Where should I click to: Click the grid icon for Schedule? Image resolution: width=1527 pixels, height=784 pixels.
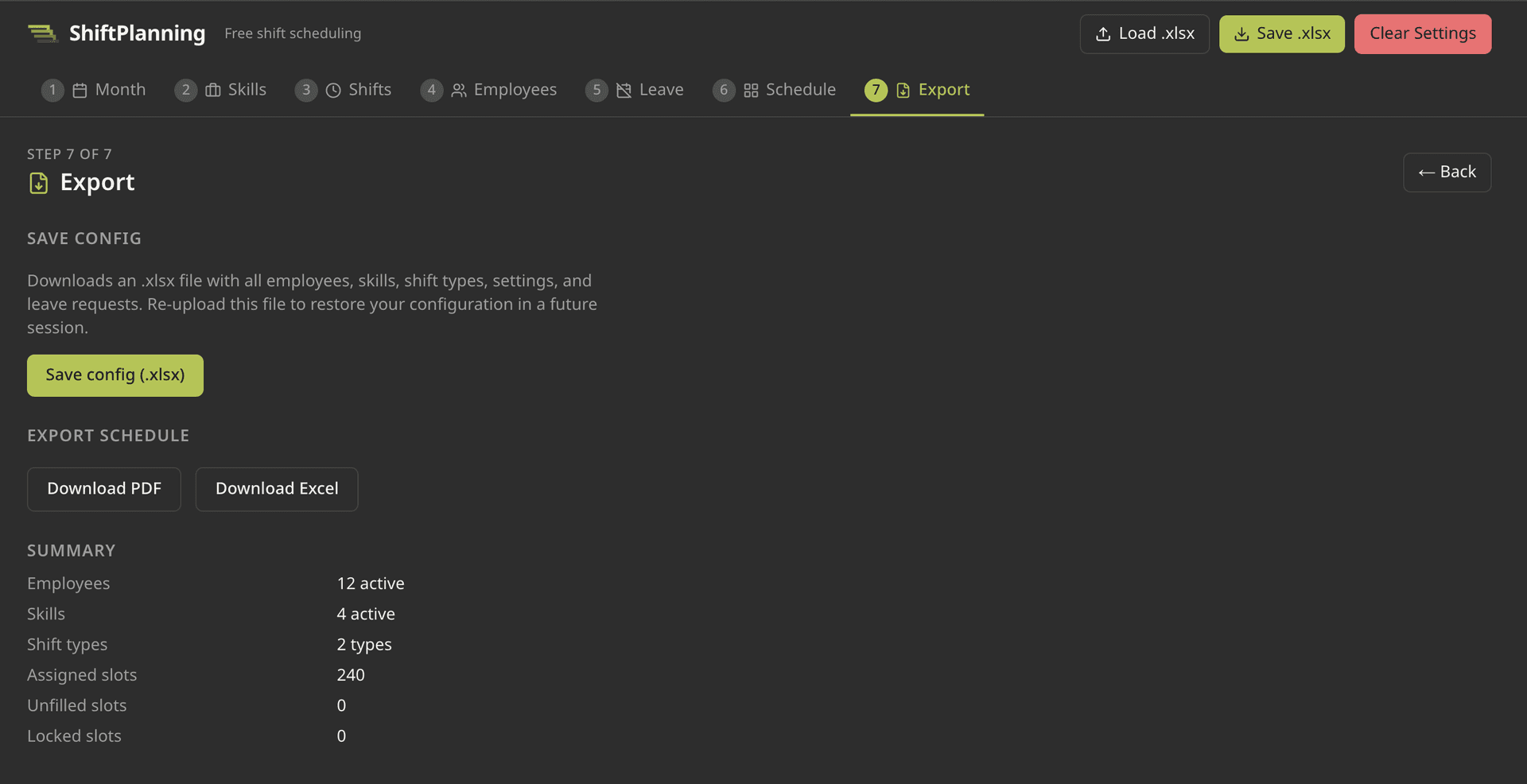751,91
